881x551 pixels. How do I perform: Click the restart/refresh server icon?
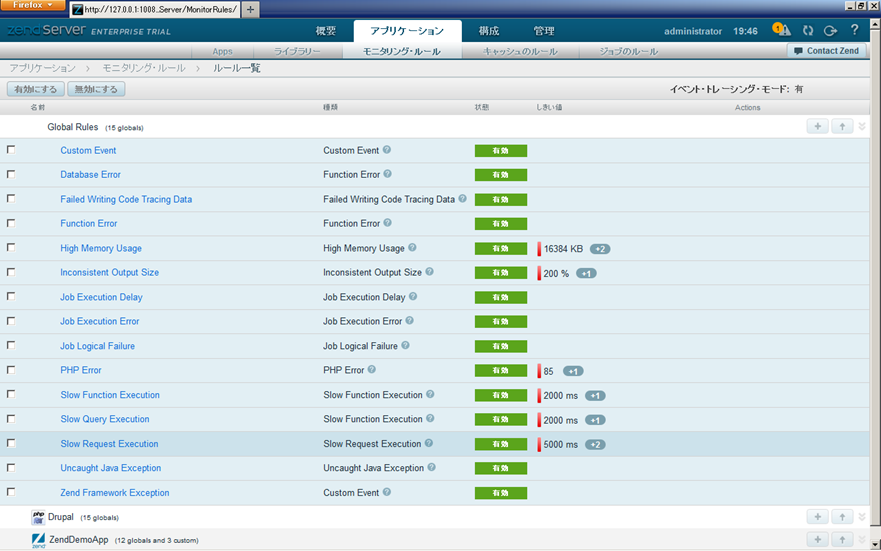808,31
